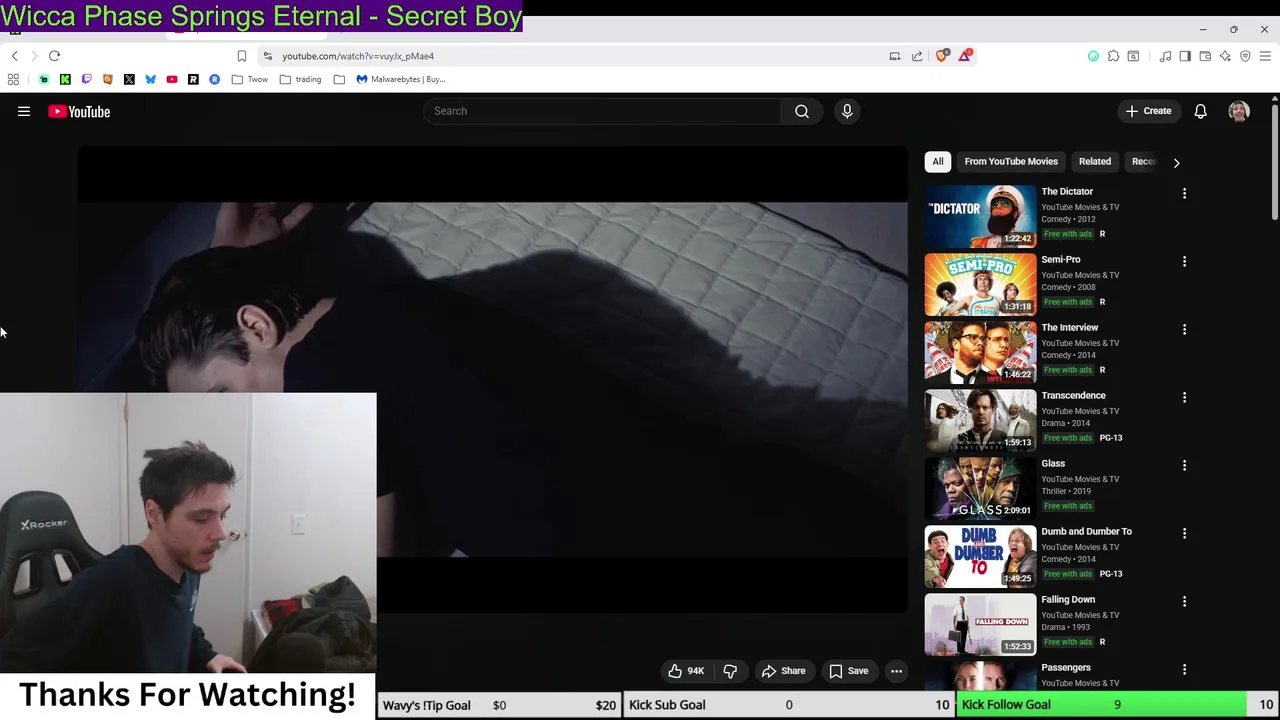Save the video to a playlist
The width and height of the screenshot is (1280, 720).
click(x=849, y=671)
